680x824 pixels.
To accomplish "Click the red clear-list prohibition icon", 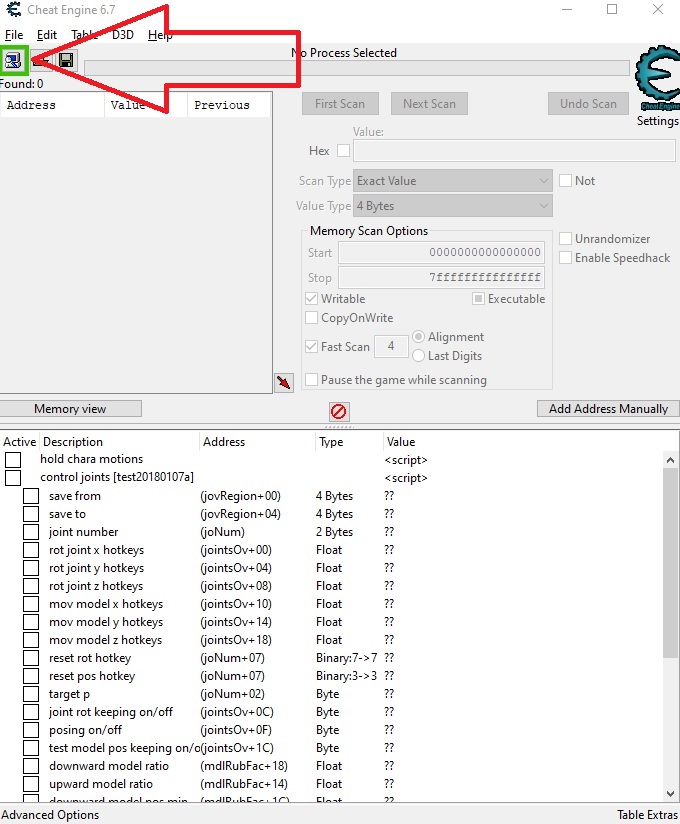I will coord(339,411).
